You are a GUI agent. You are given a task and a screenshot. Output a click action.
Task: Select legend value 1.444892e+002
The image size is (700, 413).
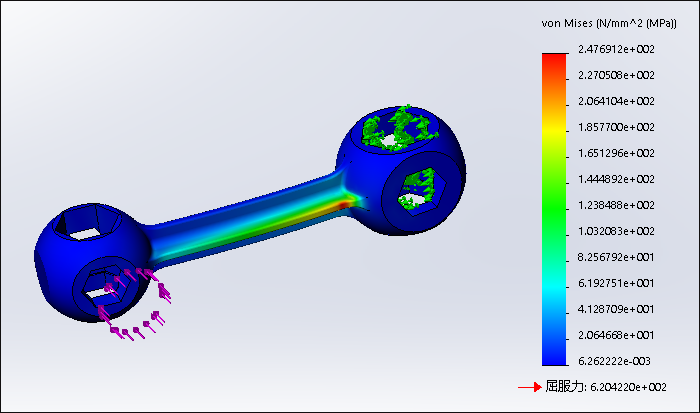tap(616, 179)
